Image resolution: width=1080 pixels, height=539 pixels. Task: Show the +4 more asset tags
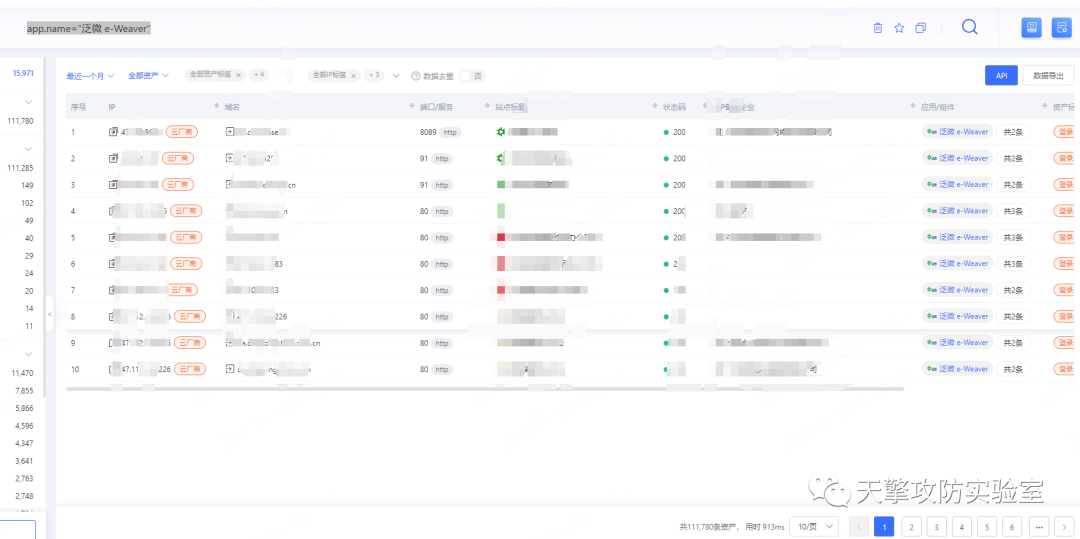259,75
